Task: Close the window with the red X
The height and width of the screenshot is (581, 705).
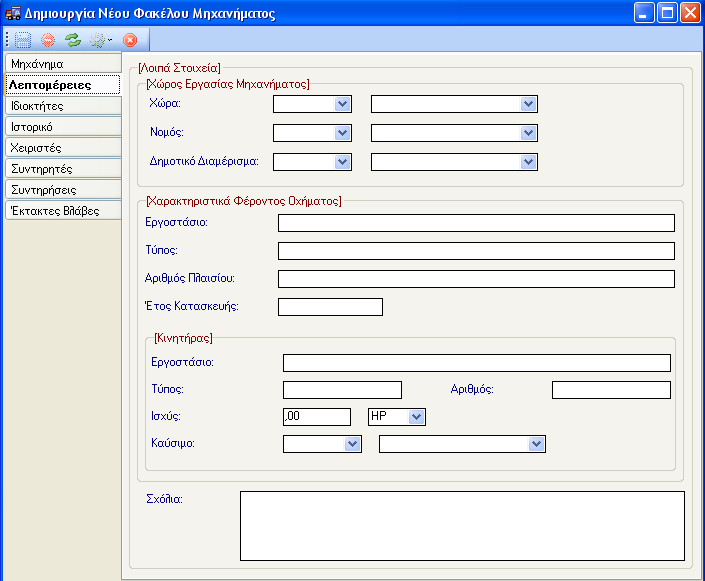Action: click(690, 13)
